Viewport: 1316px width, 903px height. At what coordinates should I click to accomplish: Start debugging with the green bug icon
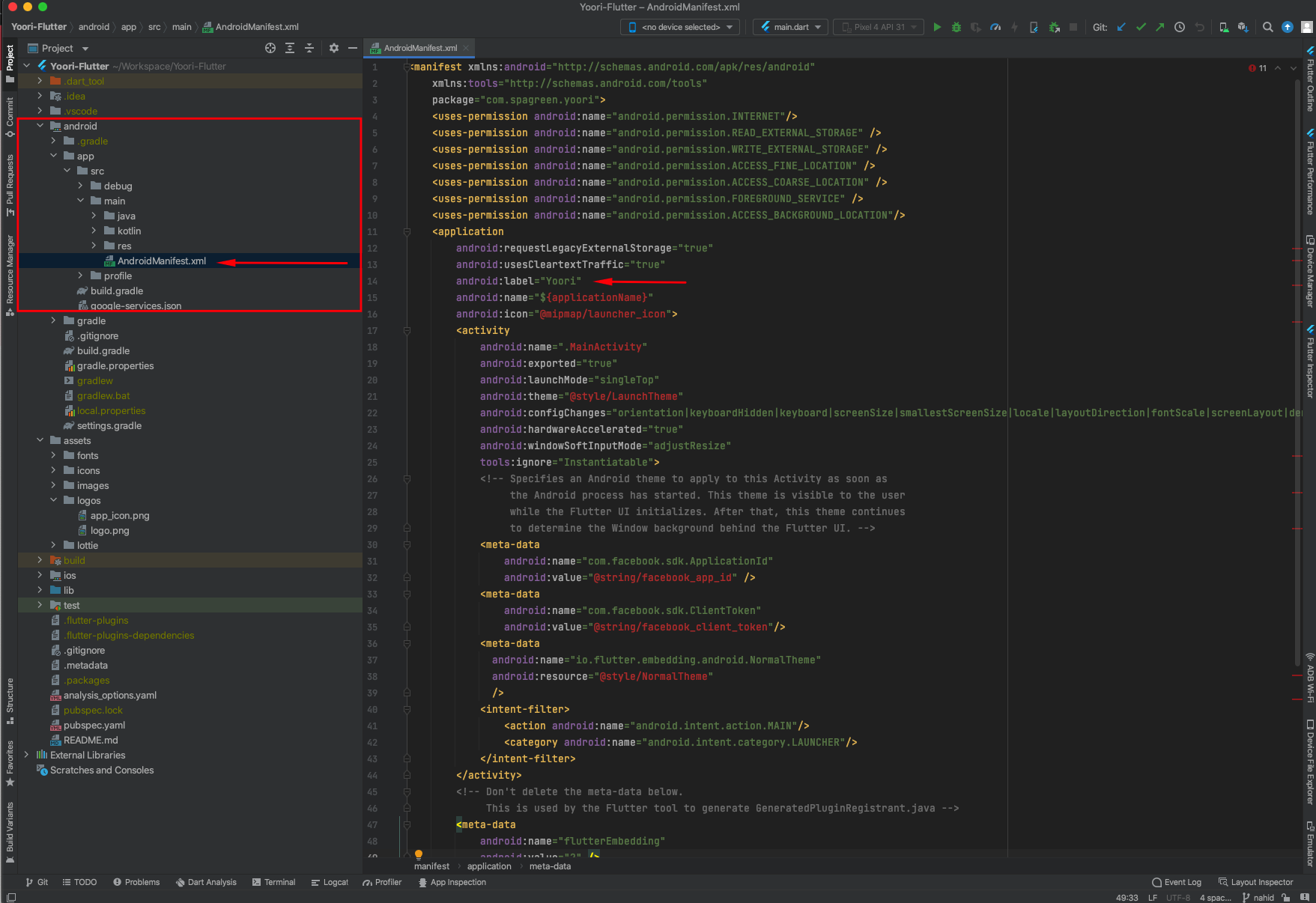coord(956,27)
